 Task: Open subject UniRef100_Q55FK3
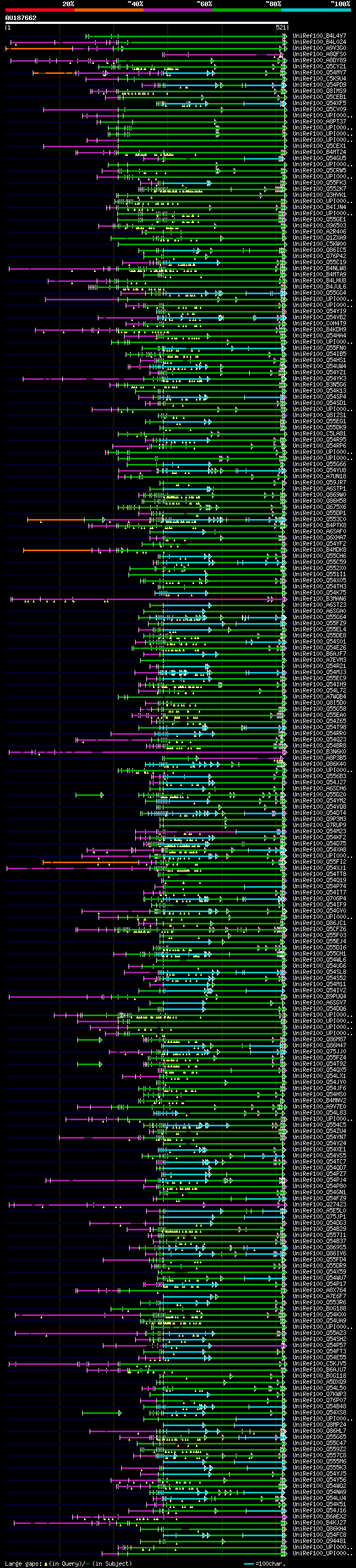pyautogui.click(x=319, y=182)
